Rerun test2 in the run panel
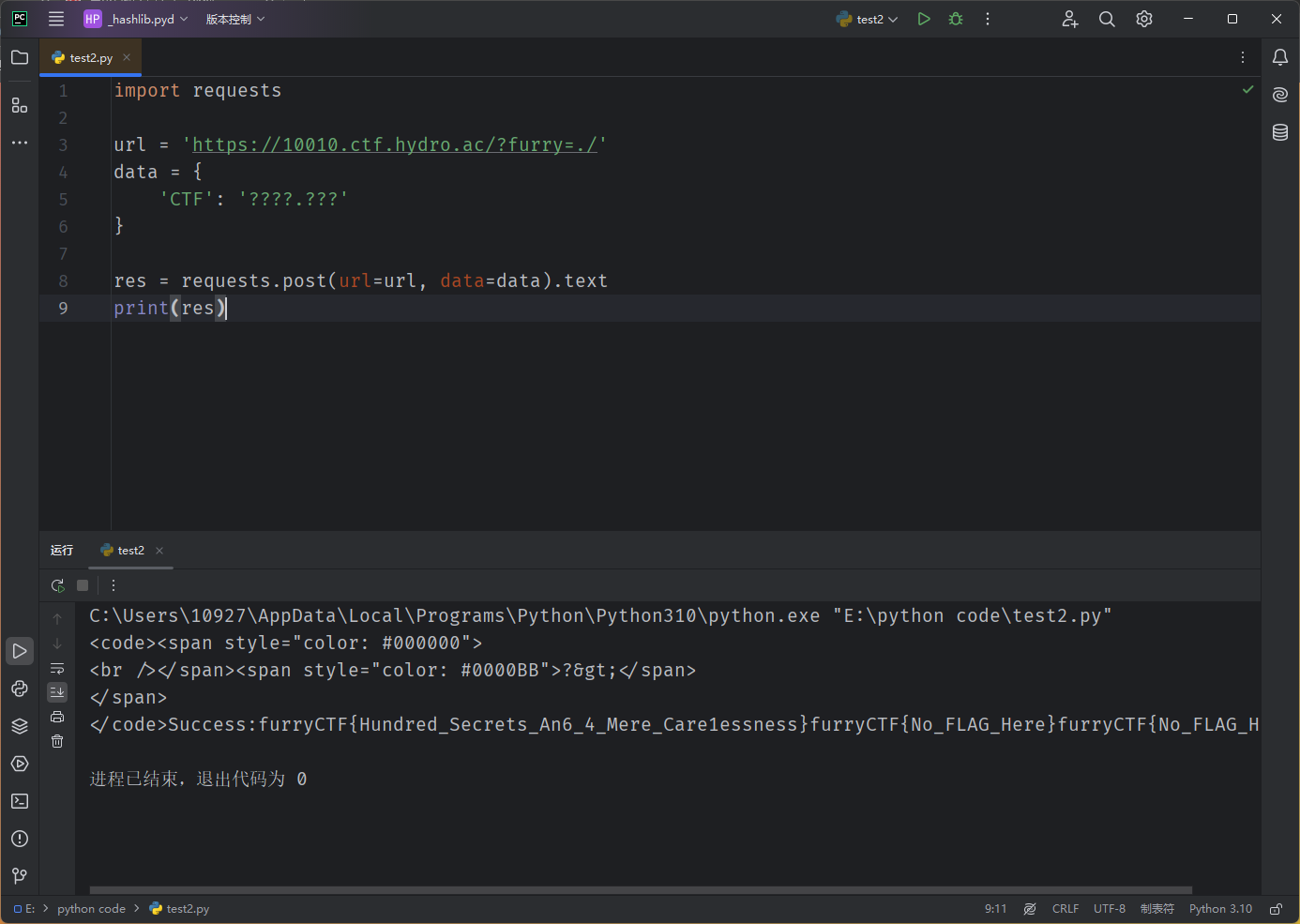 pyautogui.click(x=58, y=585)
